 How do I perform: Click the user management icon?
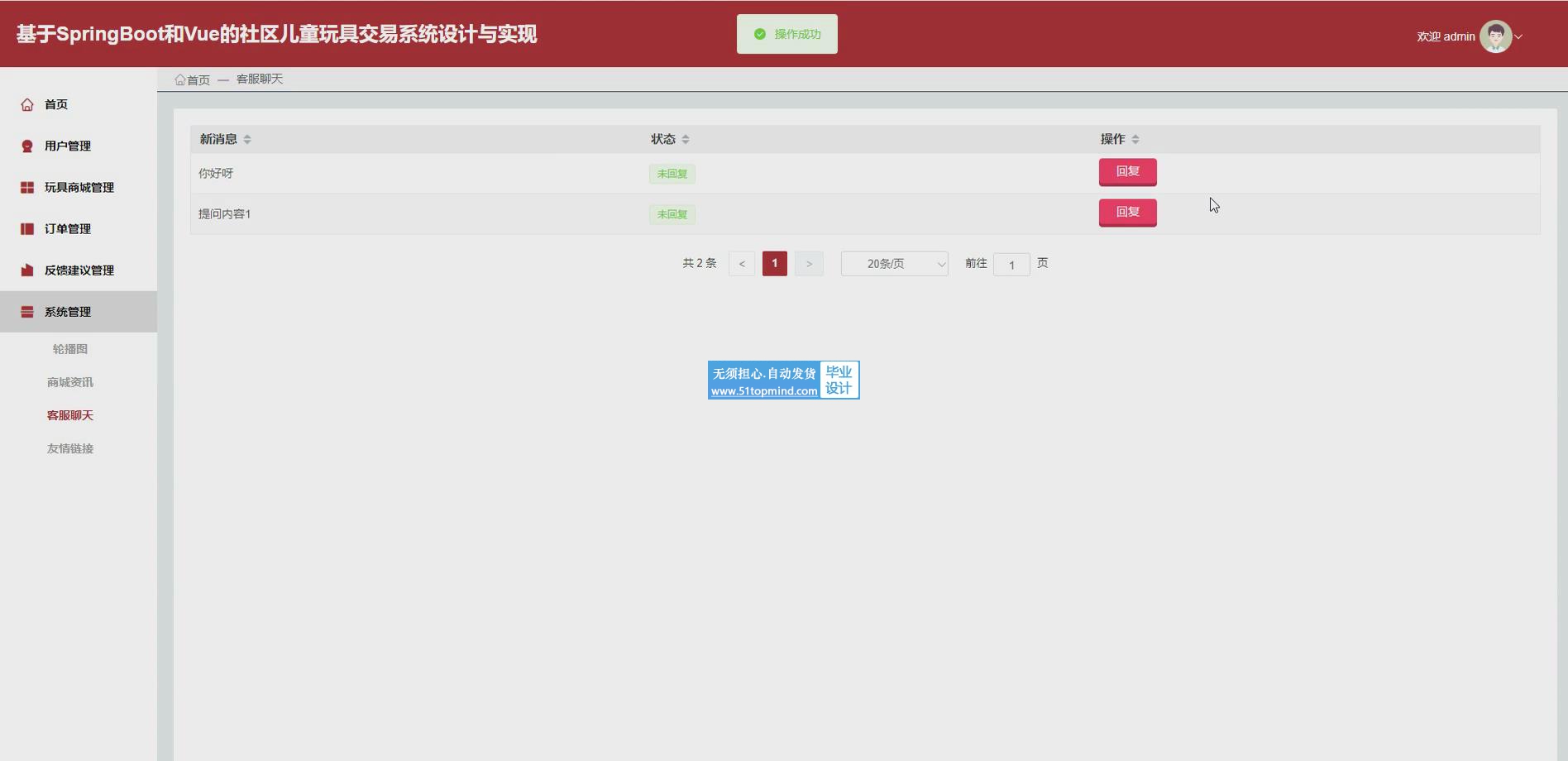click(x=27, y=146)
